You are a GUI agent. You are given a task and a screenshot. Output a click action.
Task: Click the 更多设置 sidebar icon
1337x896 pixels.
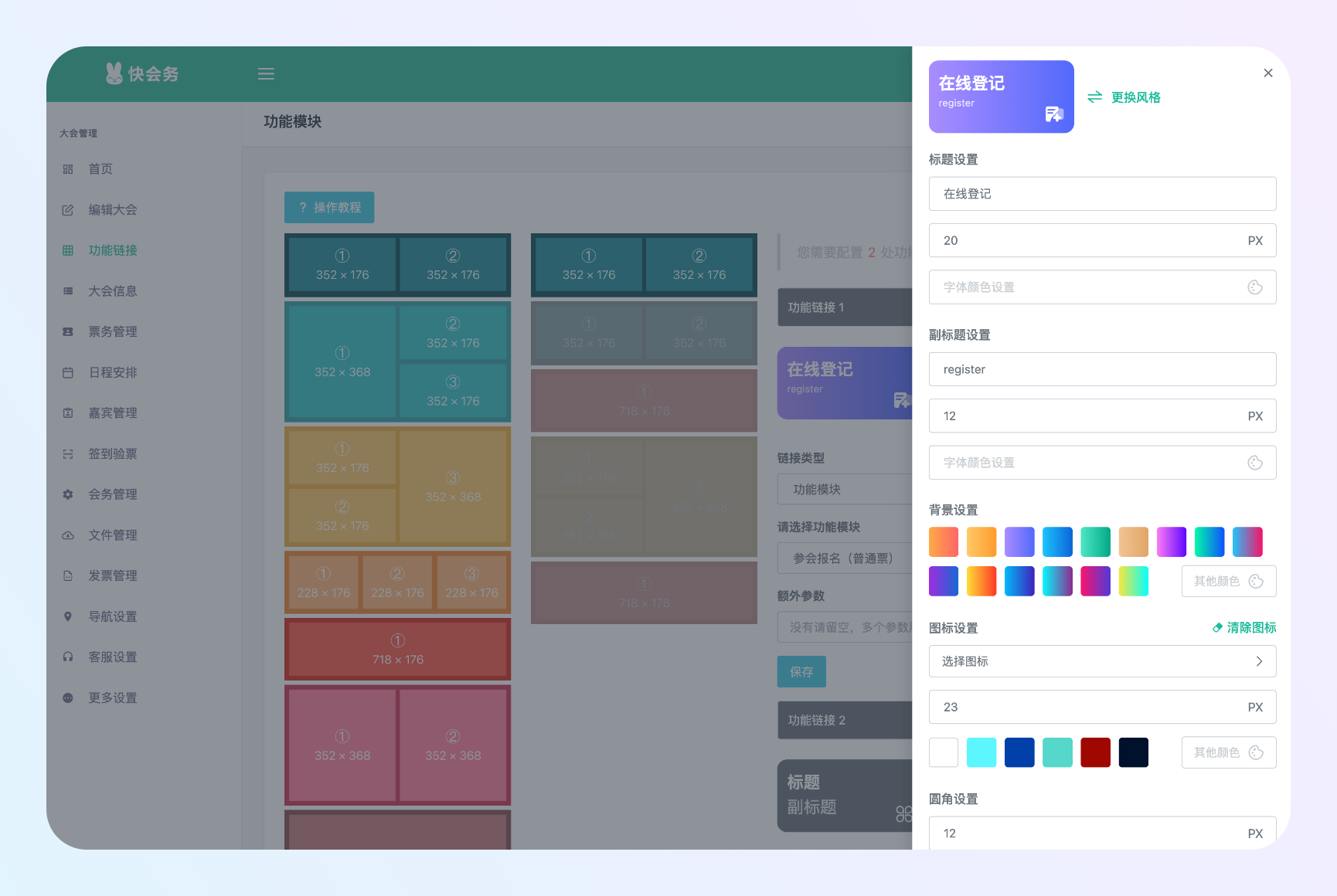68,698
